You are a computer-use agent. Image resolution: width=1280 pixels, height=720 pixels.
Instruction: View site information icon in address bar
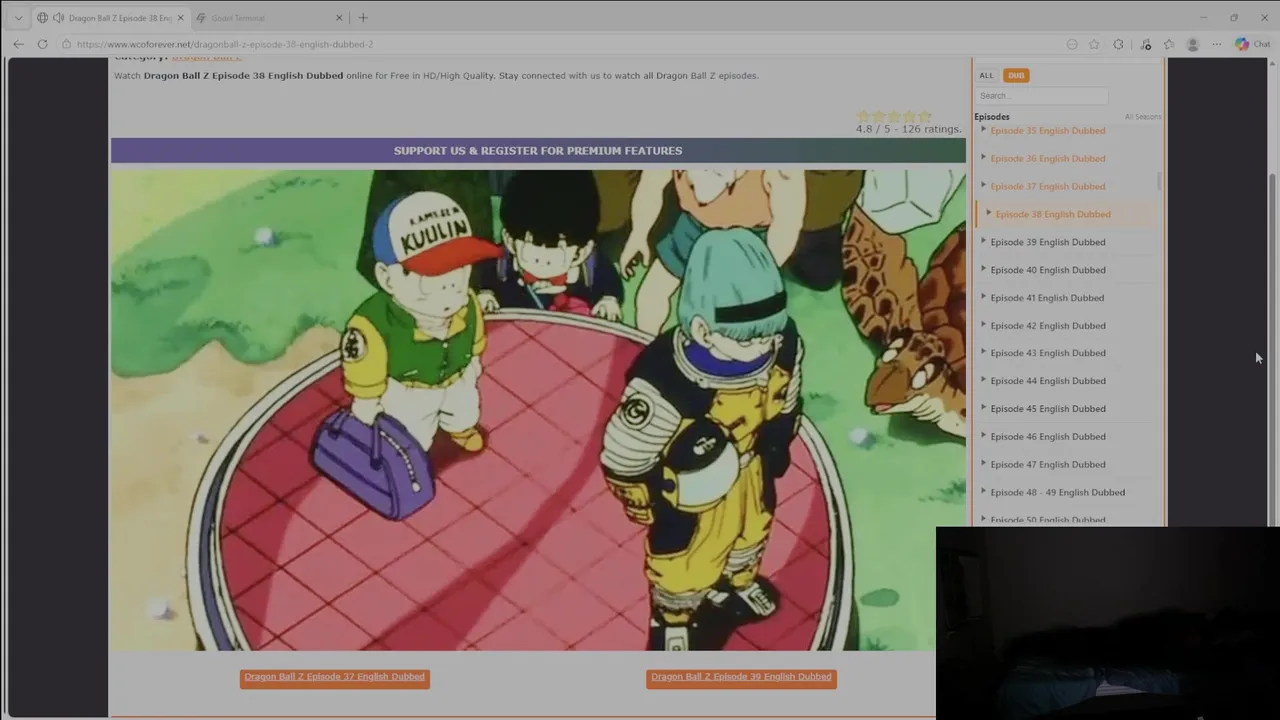coord(66,44)
